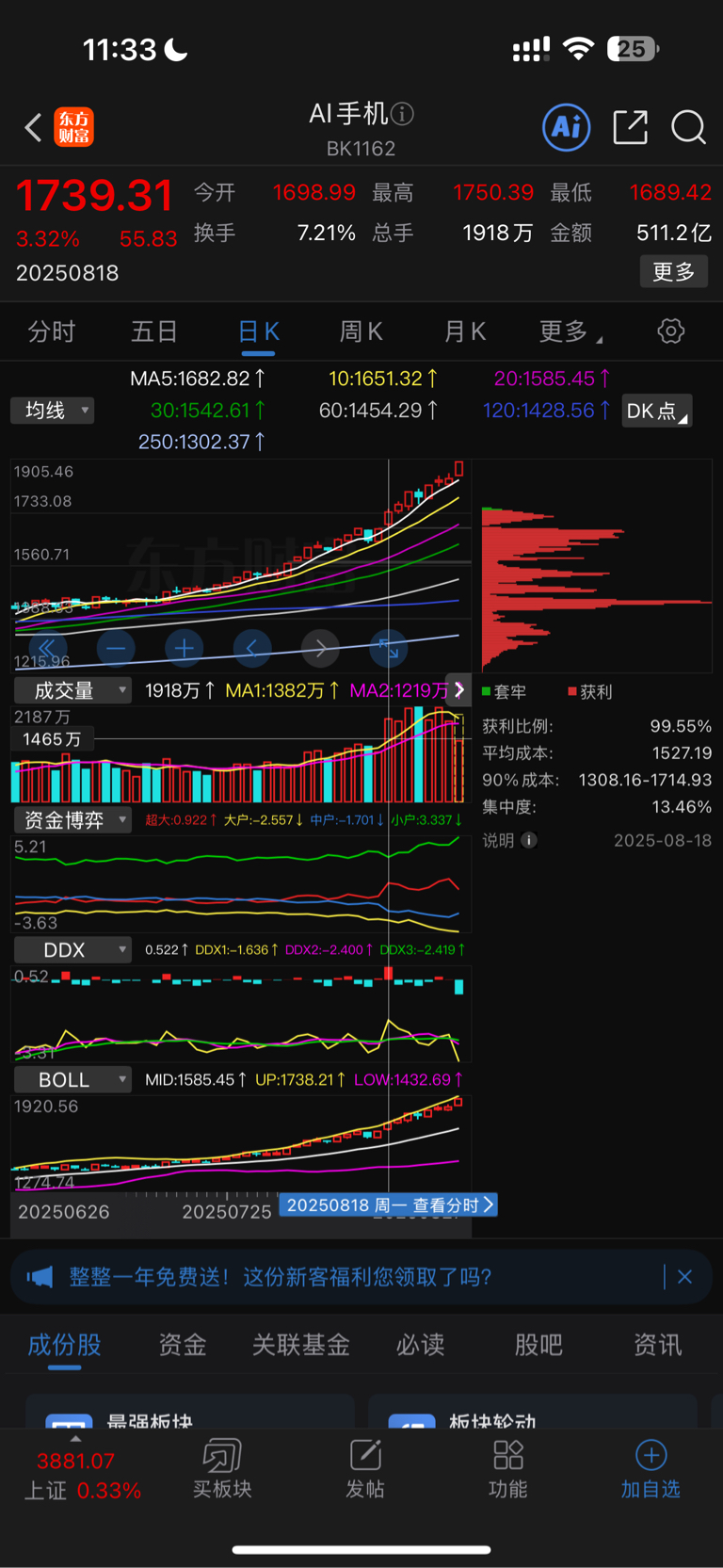Expand the 更多 chart period menu
Viewport: 723px width, 1568px height.
[570, 331]
